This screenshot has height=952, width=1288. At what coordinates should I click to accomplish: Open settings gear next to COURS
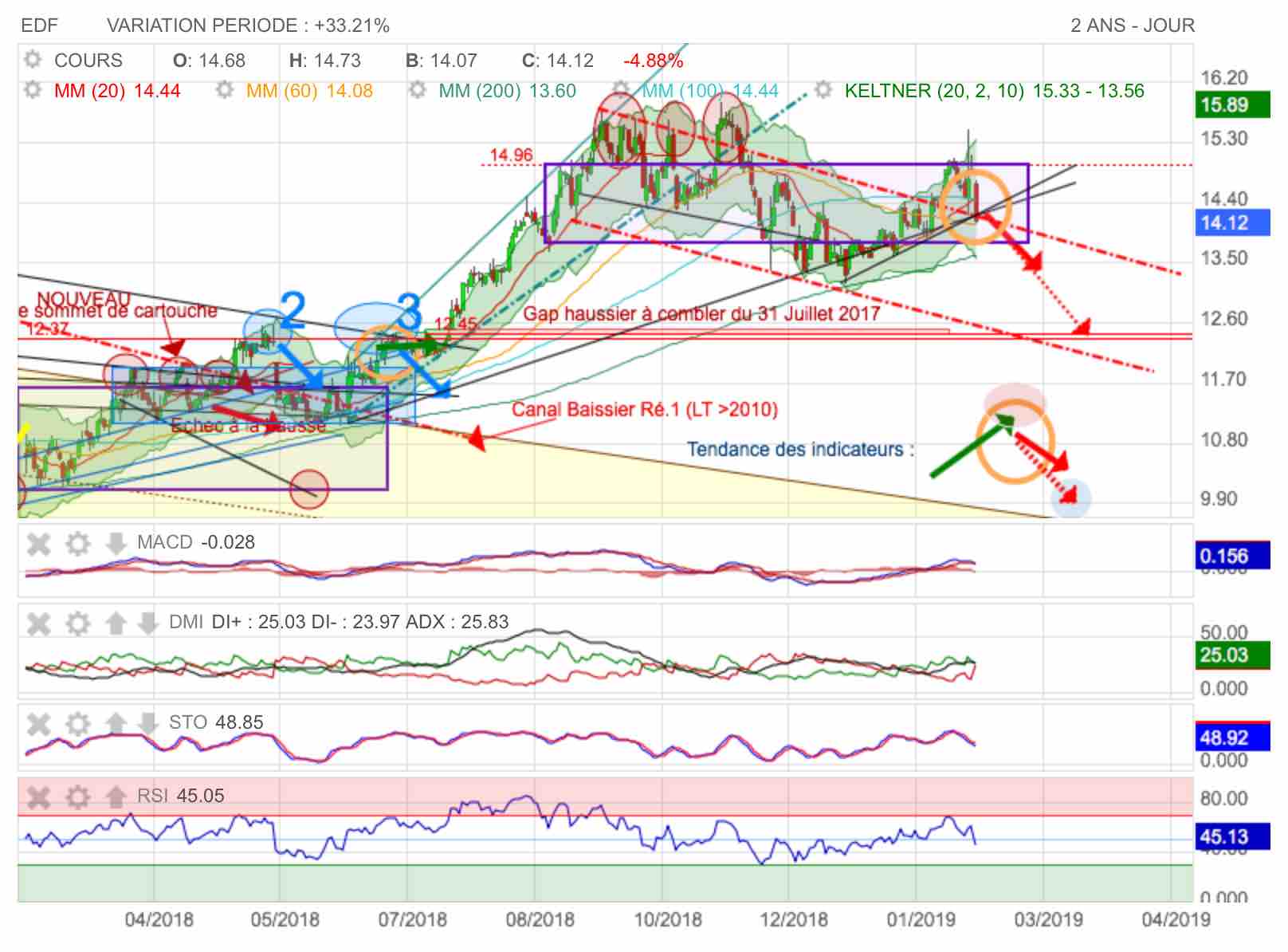pos(33,60)
